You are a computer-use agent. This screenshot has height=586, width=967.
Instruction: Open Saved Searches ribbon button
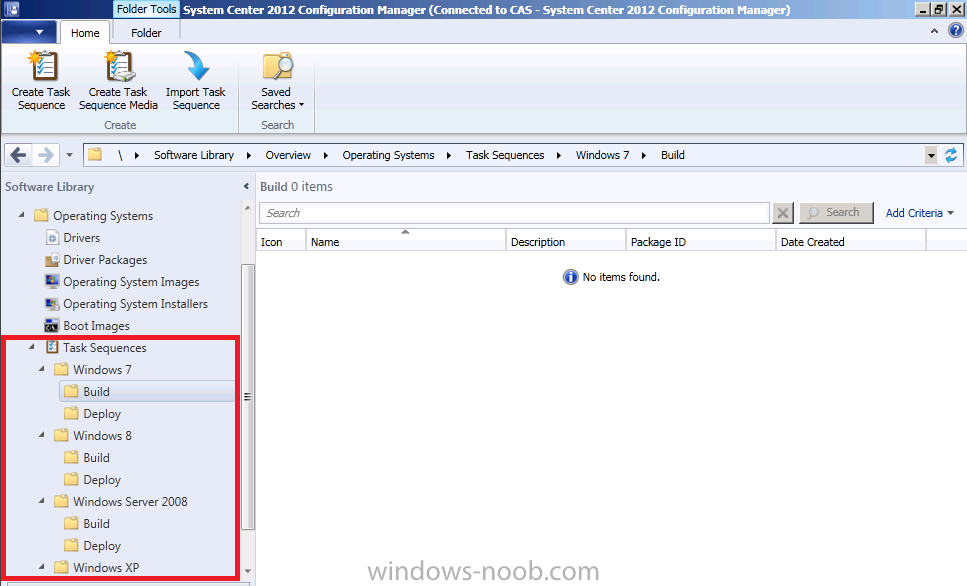[x=277, y=81]
